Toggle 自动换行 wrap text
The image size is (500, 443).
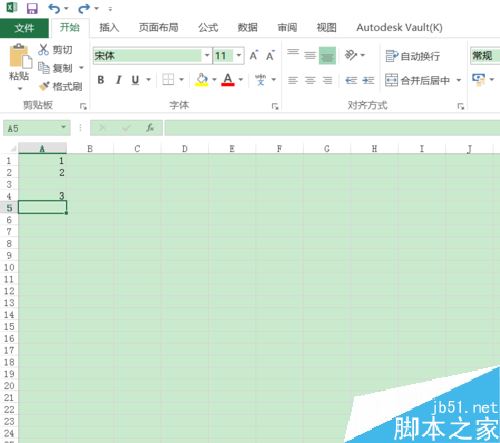(x=413, y=56)
